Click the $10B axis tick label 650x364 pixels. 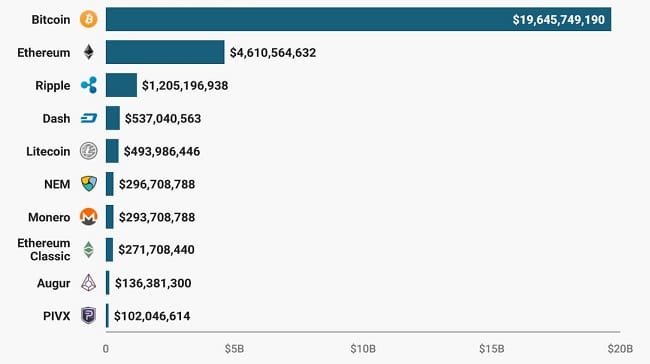click(x=363, y=349)
